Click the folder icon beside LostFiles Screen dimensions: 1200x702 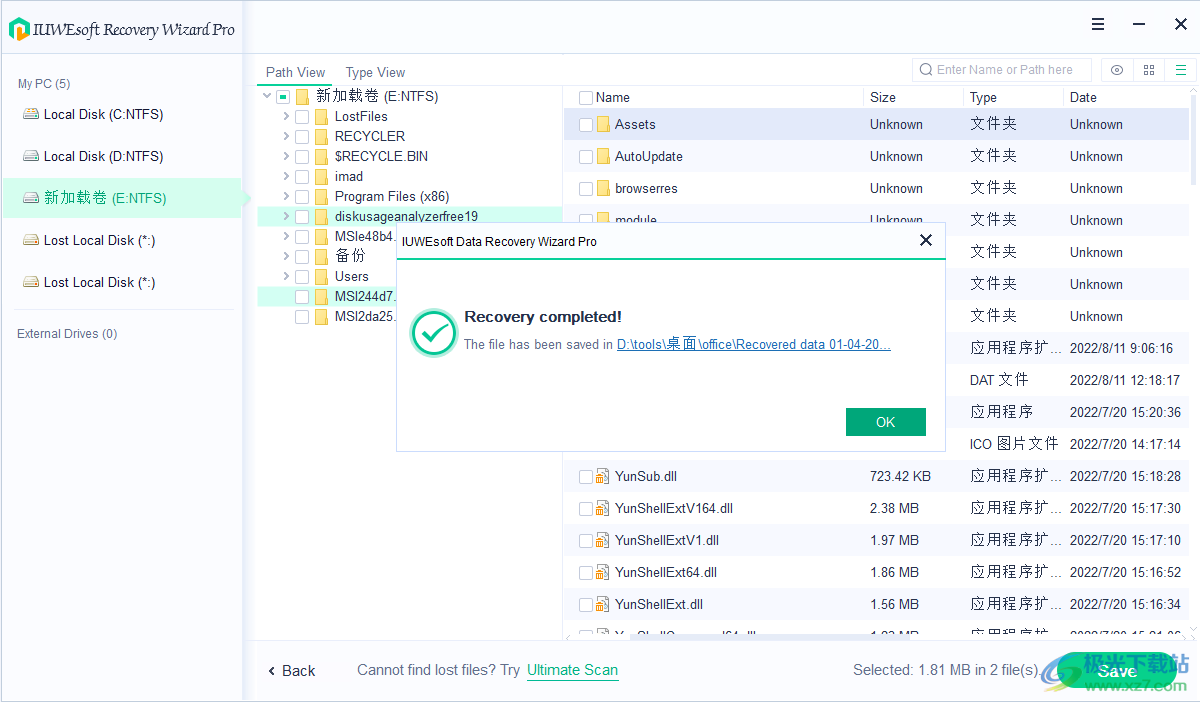[x=320, y=116]
